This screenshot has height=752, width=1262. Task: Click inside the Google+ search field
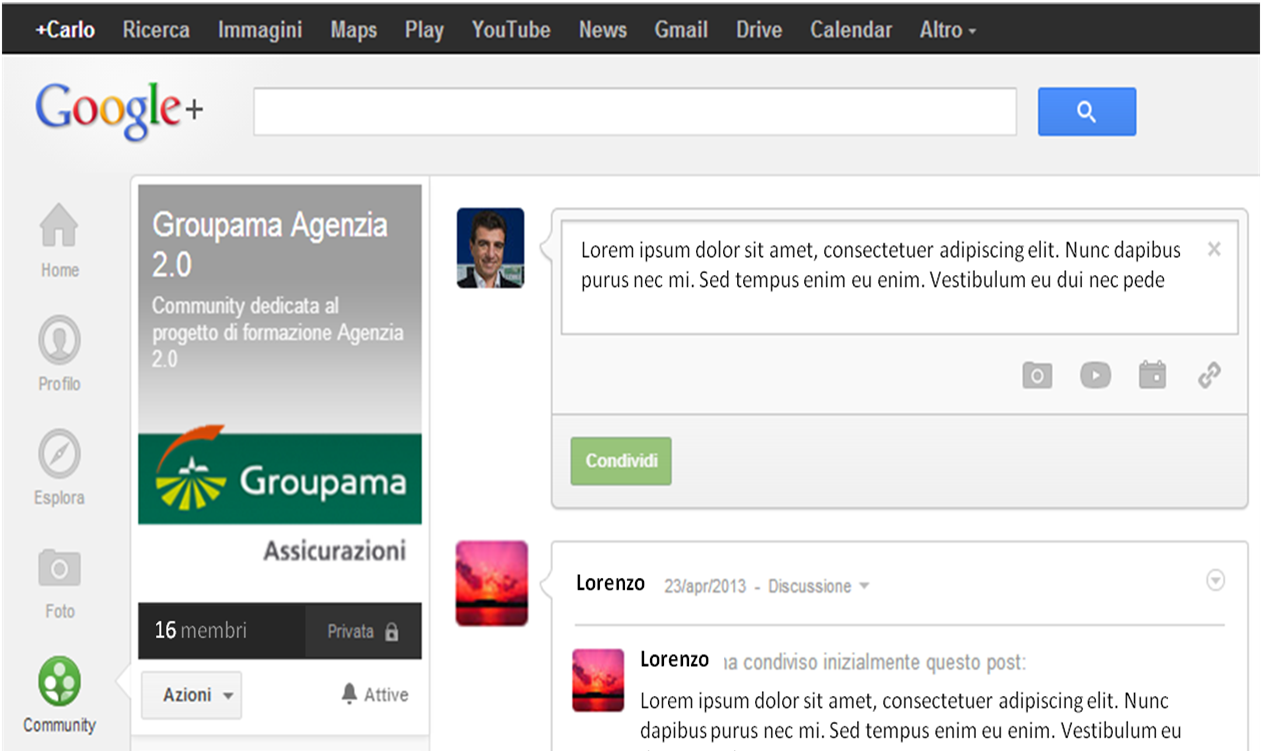pos(635,112)
